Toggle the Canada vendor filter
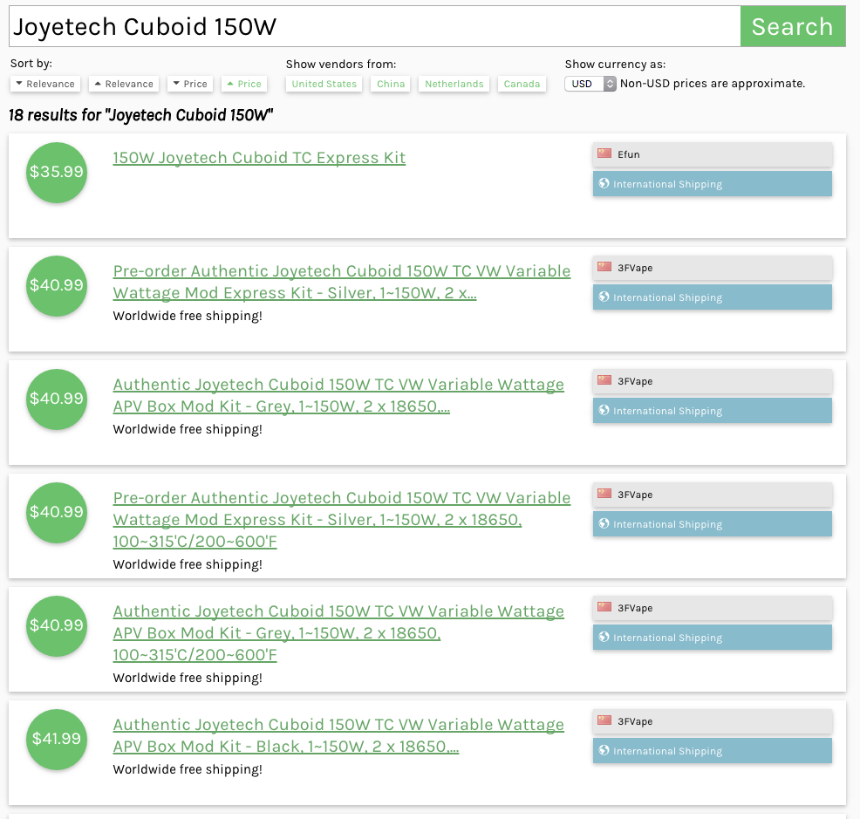 point(522,84)
